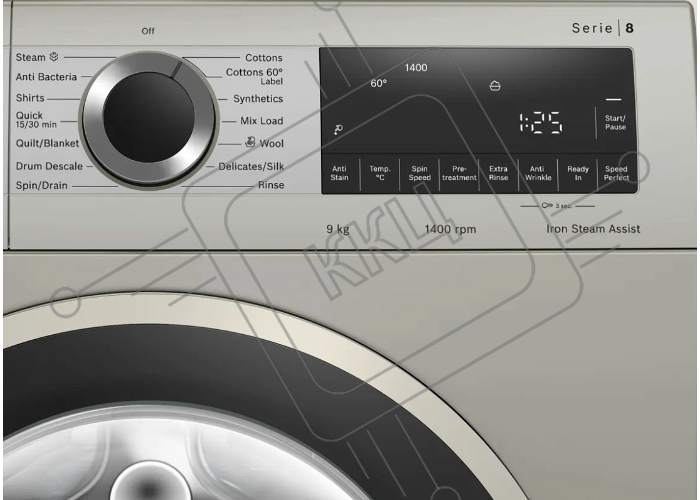The width and height of the screenshot is (700, 500).
Task: Select the Anti Bacteria program label
Action: [x=46, y=77]
